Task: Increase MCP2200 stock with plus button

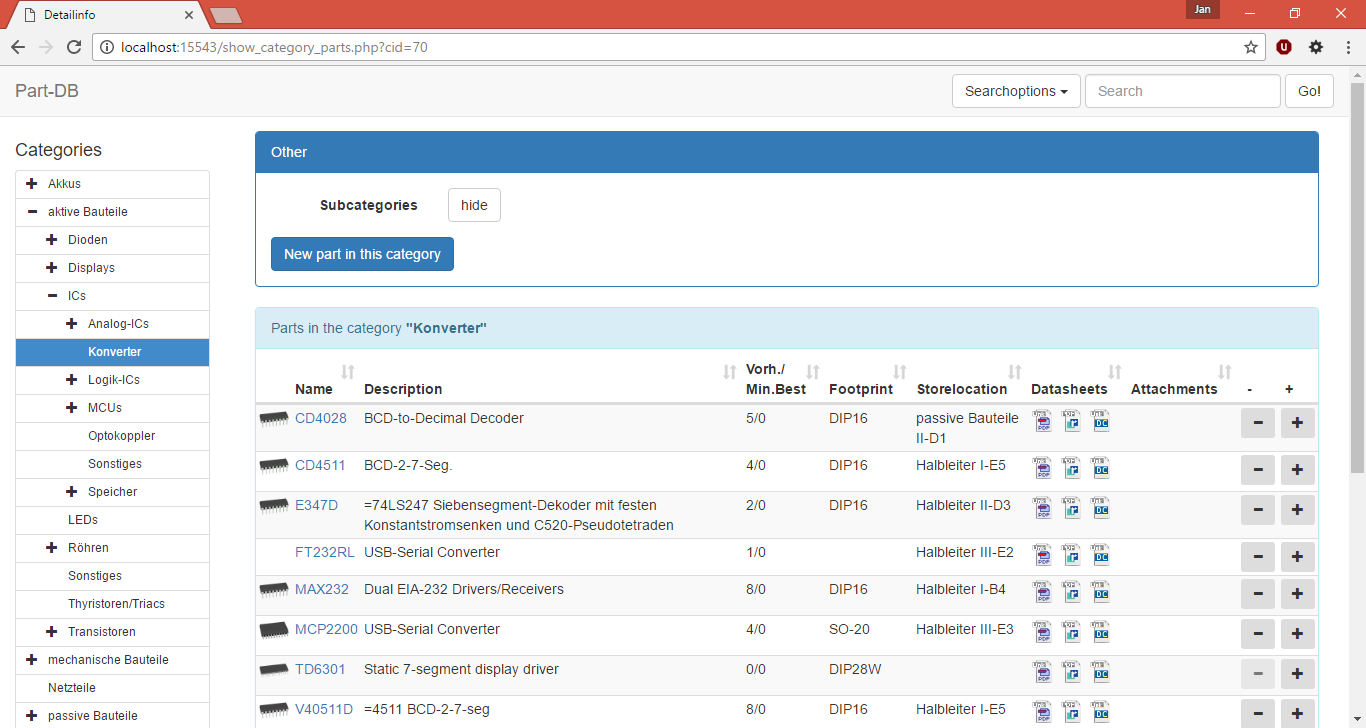Action: coord(1297,634)
